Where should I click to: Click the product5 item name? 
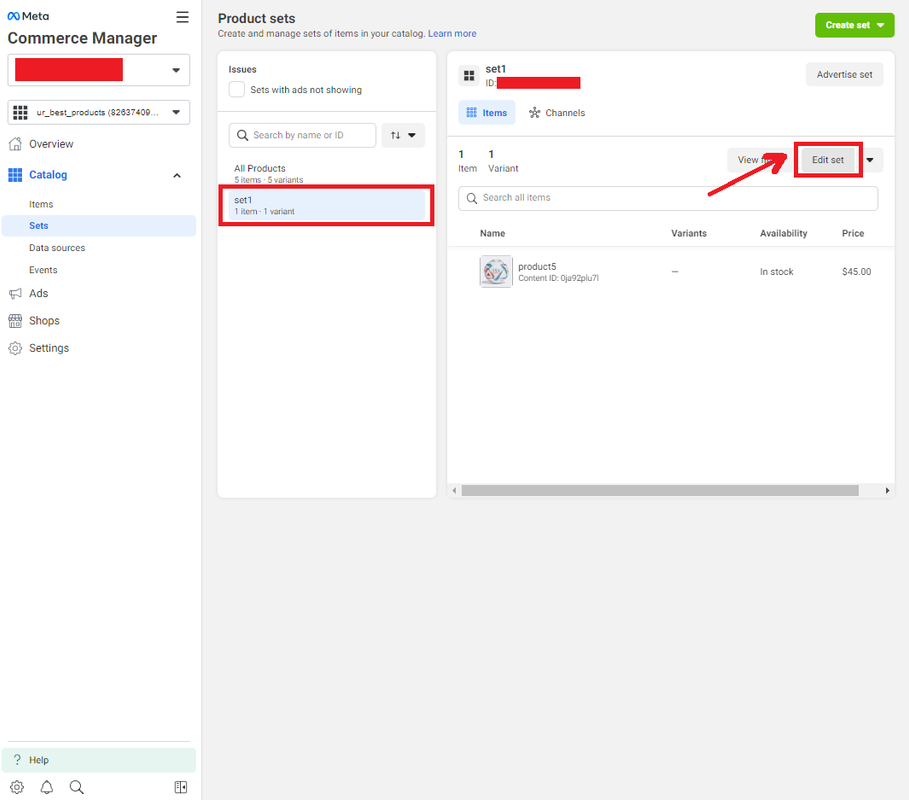tap(537, 266)
